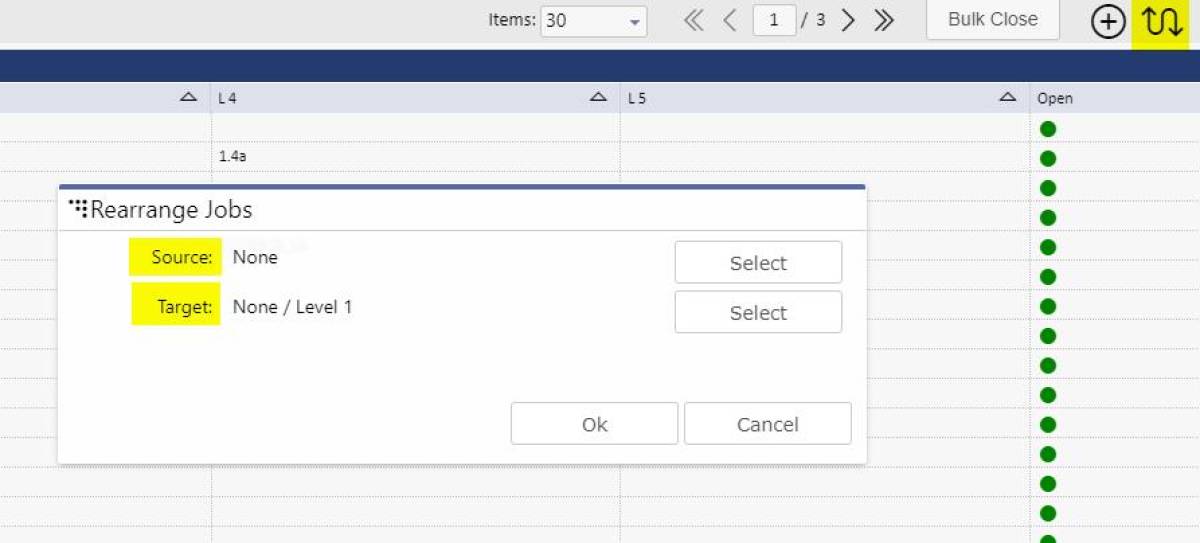This screenshot has height=543, width=1200.
Task: Click the topmost green Open status dot
Action: click(1048, 128)
